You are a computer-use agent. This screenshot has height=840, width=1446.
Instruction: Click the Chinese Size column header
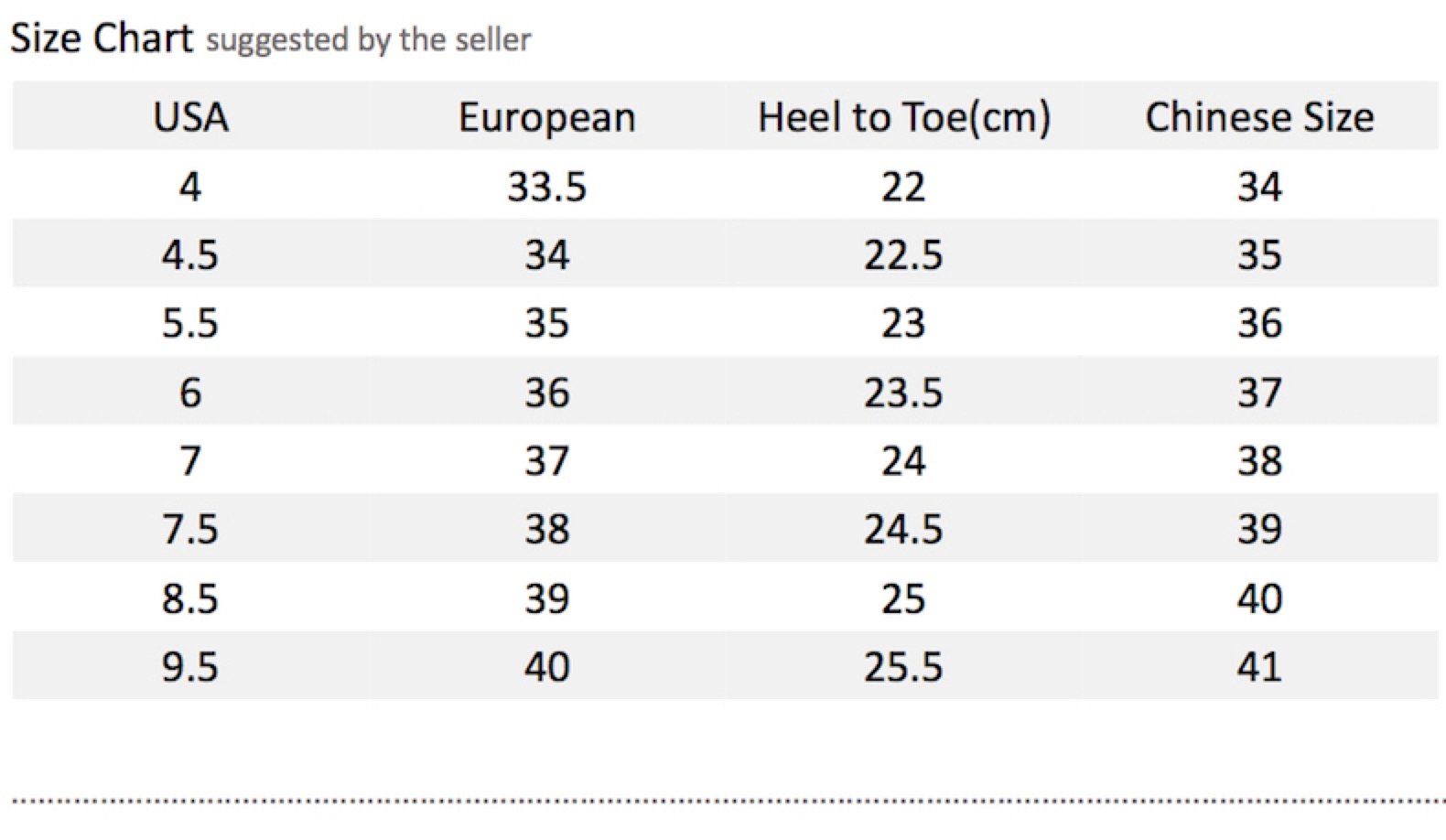pos(1259,117)
